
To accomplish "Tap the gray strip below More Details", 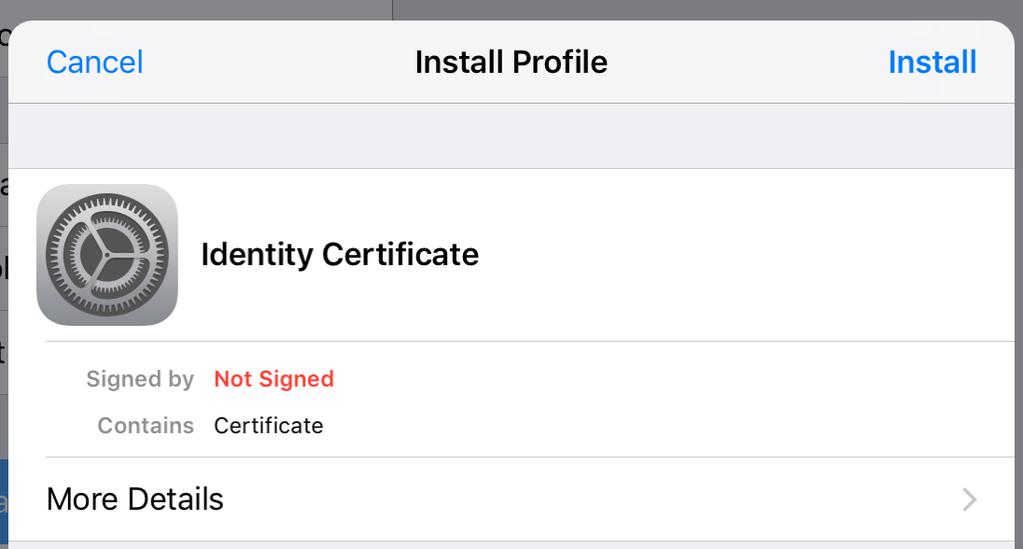I will click(x=512, y=545).
